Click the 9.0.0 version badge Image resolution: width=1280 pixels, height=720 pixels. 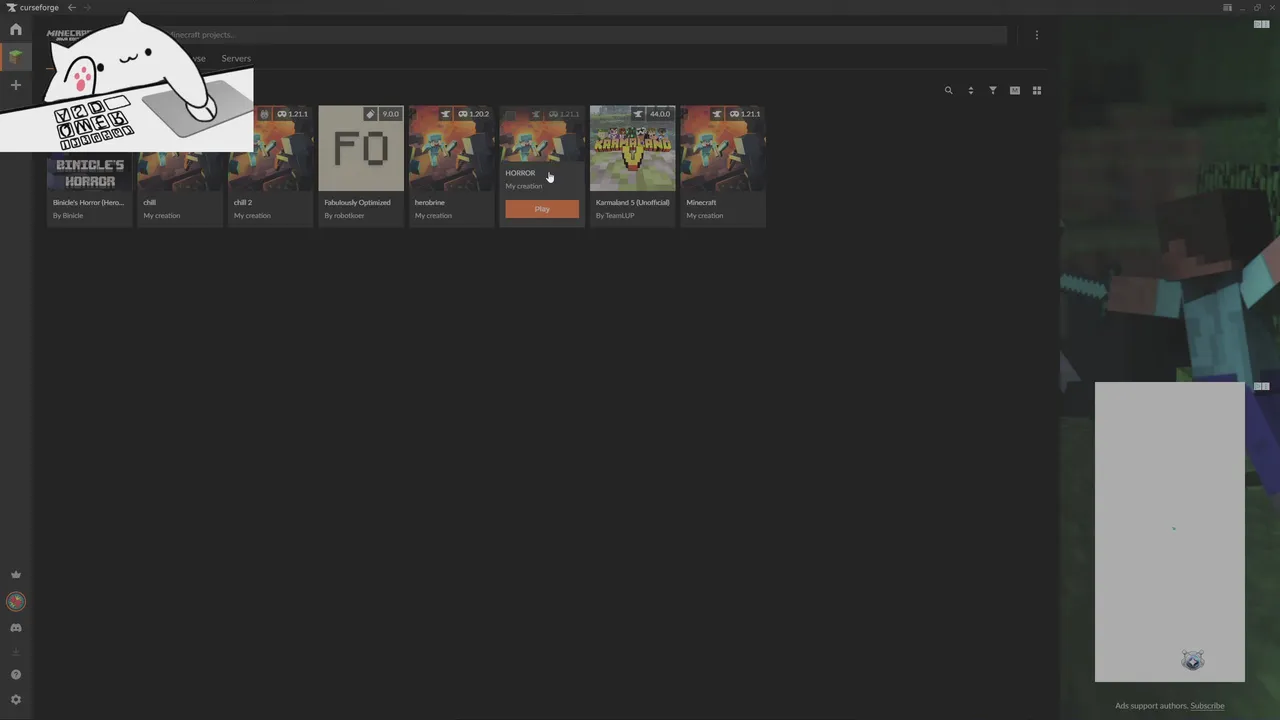pyautogui.click(x=390, y=114)
